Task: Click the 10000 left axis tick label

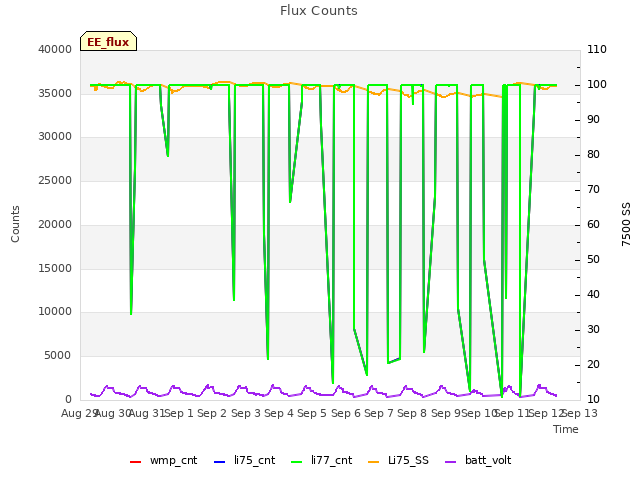Action: (x=55, y=312)
